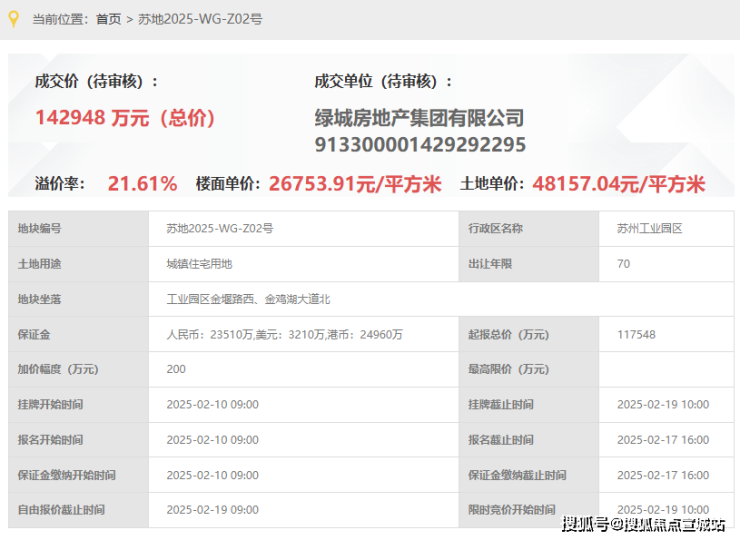Select 保证金缴纳截止时间 value 2025-02-17 16:00

663,475
